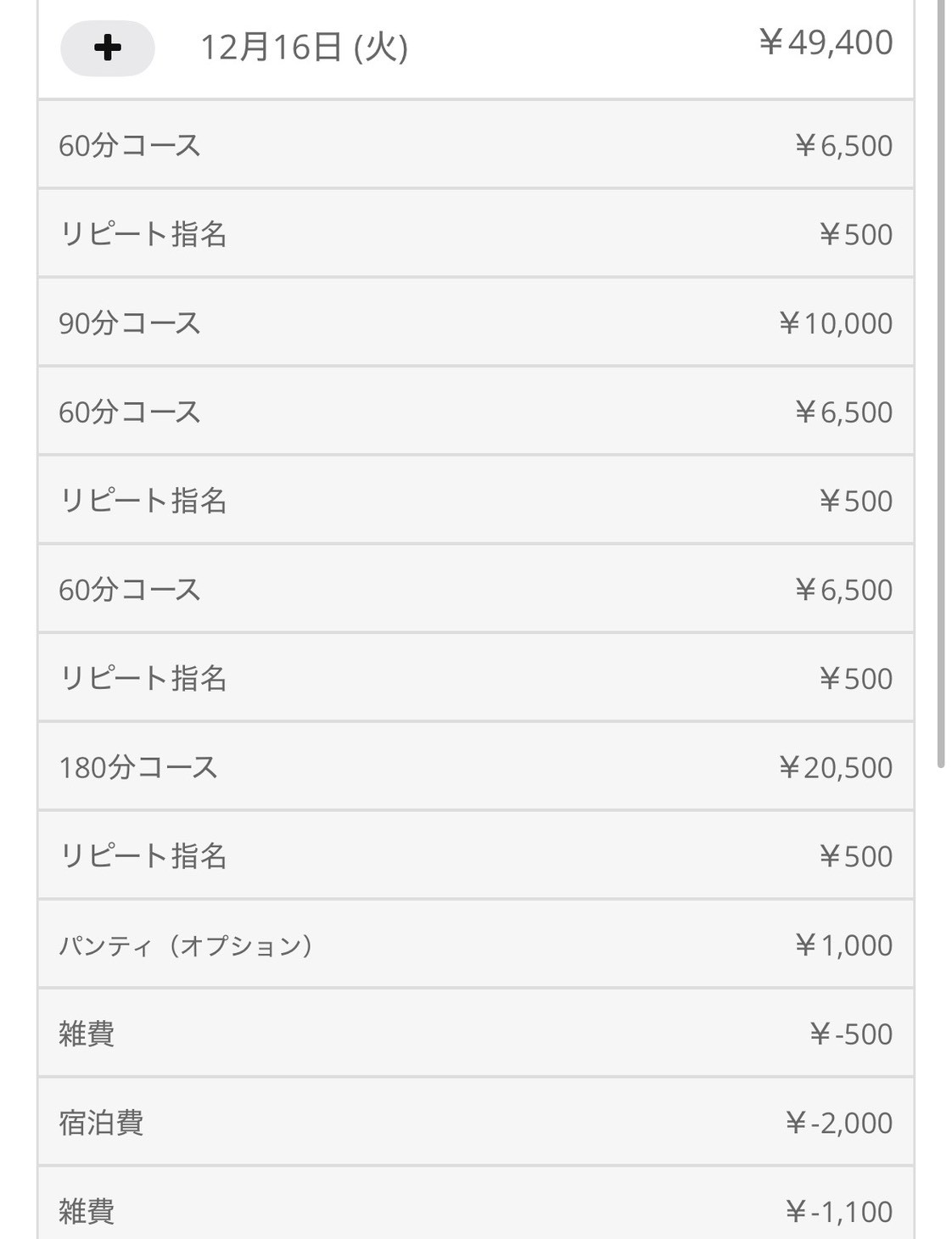Click the ¥10,000 amount
Viewport: 952px width, 1239px height.
coord(836,323)
